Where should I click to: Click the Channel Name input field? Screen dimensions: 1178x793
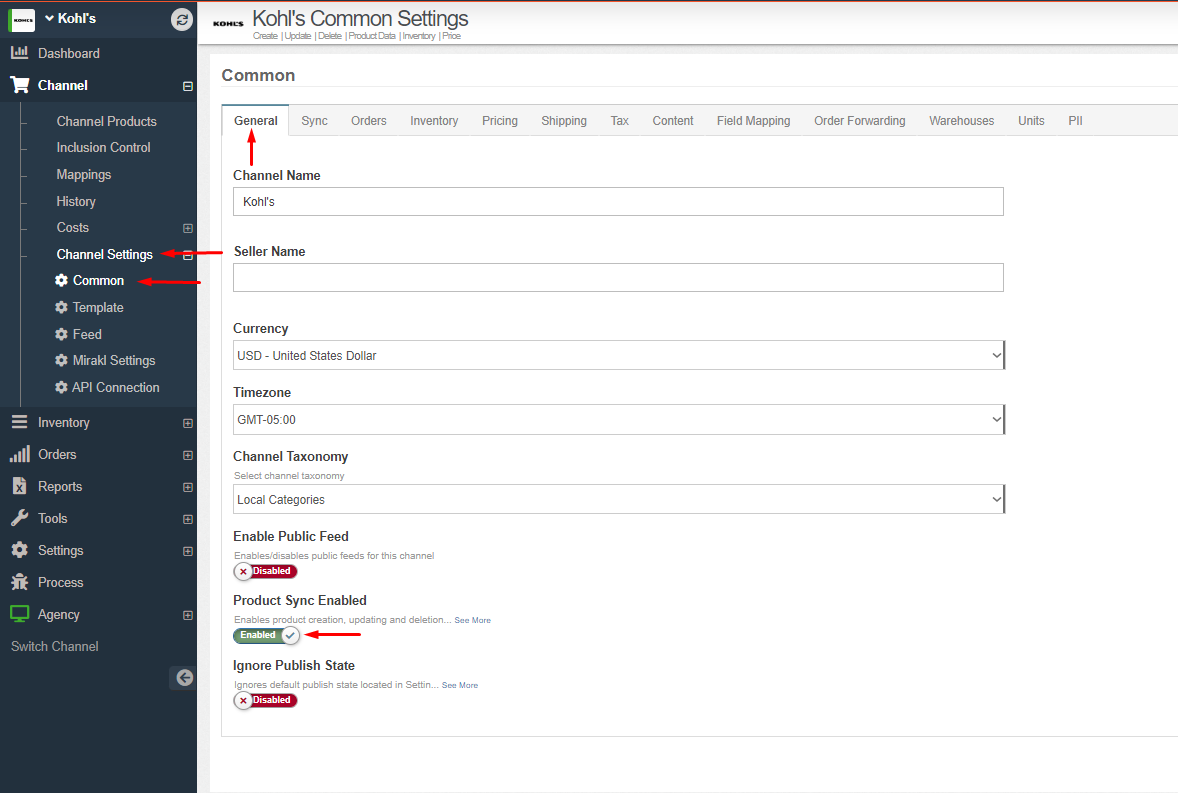(618, 201)
